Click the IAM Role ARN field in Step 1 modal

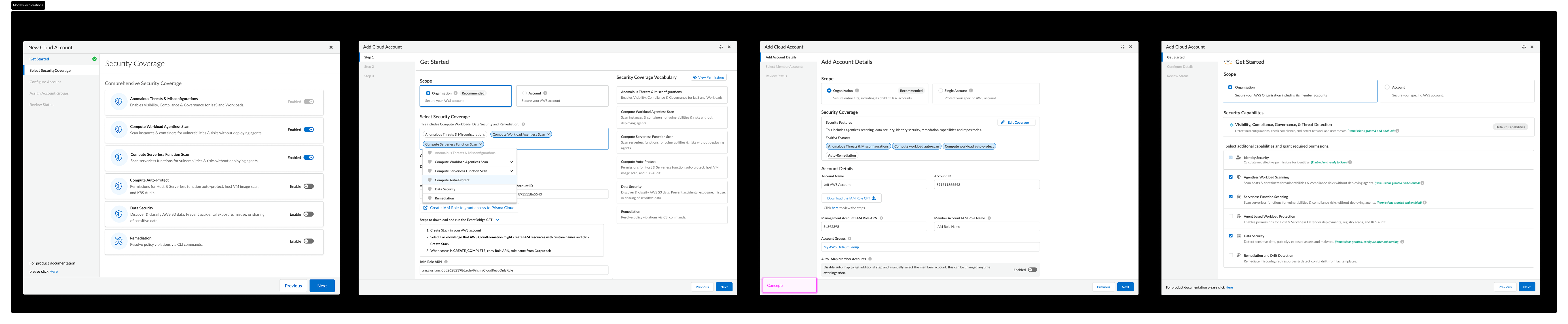tap(514, 270)
